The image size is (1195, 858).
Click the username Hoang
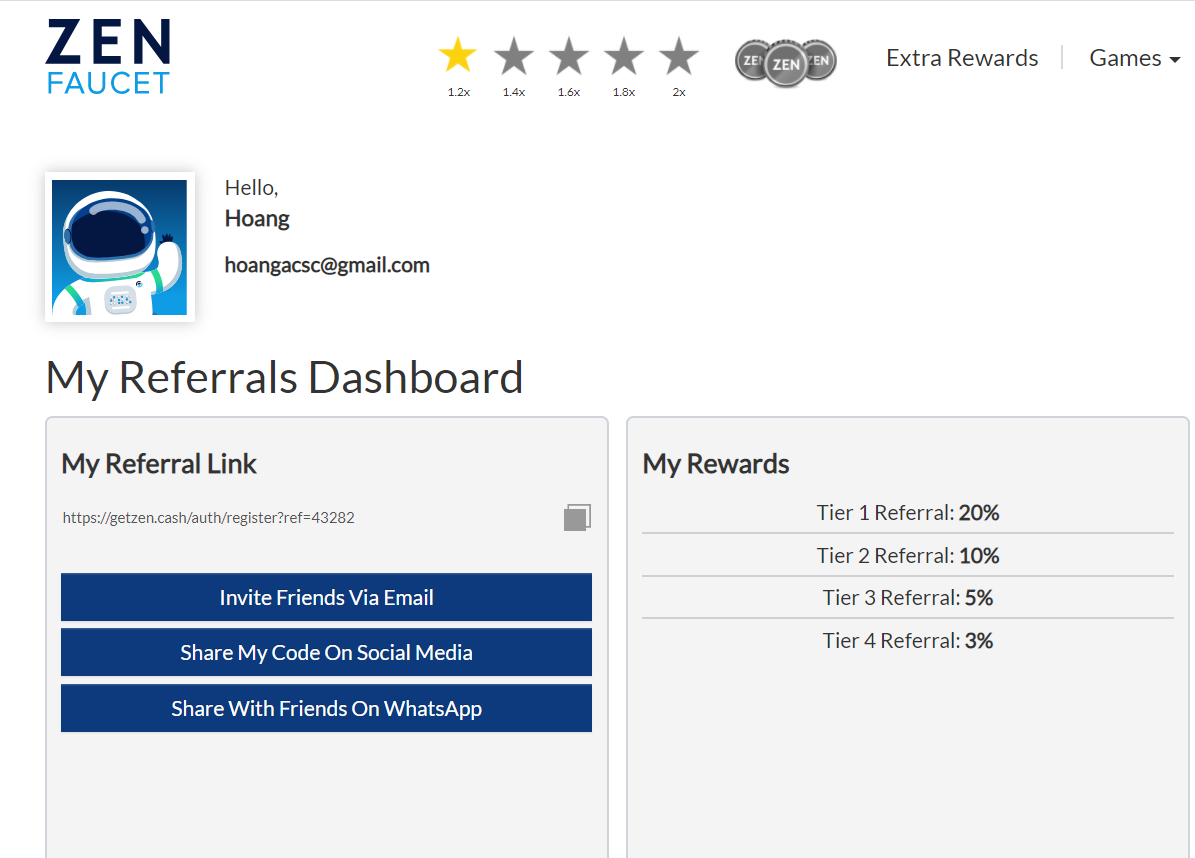click(x=257, y=218)
